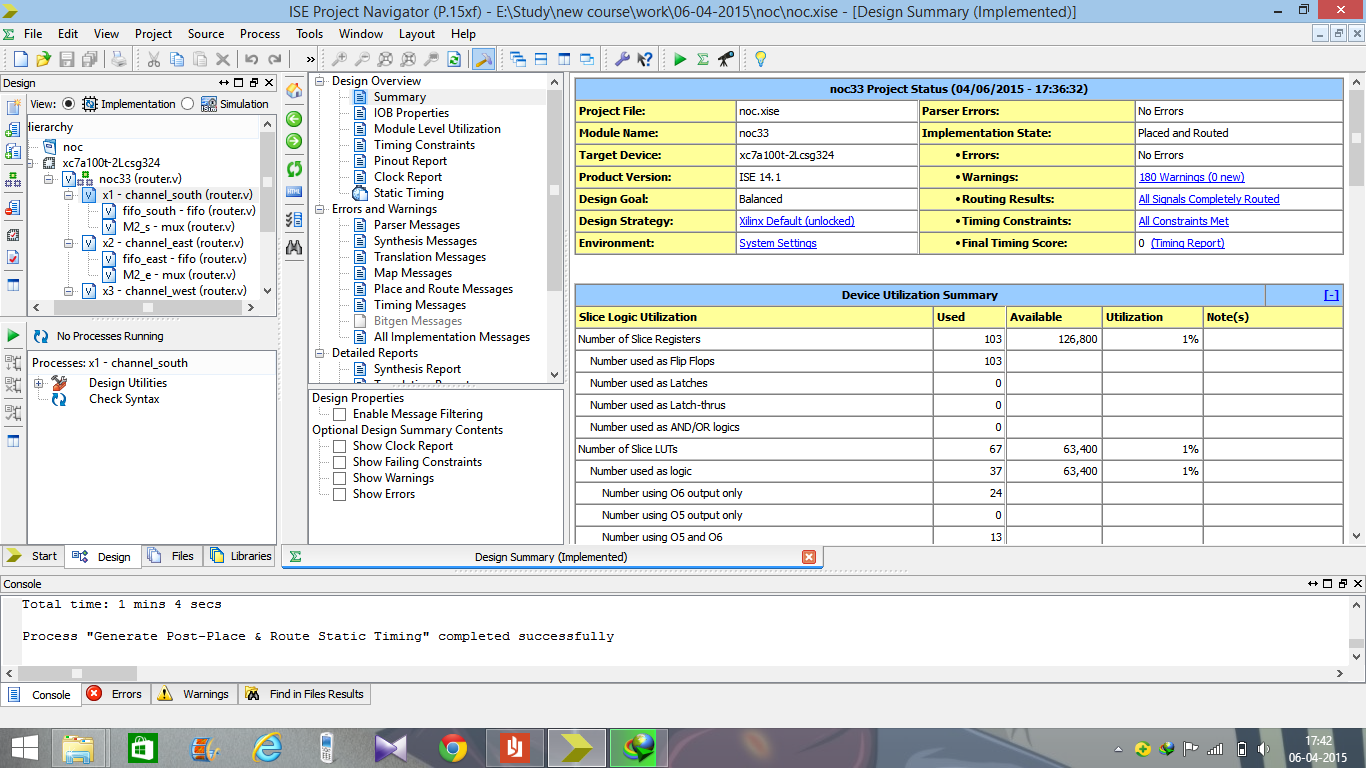
Task: Select the Simulation view radio button
Action: coord(188,104)
